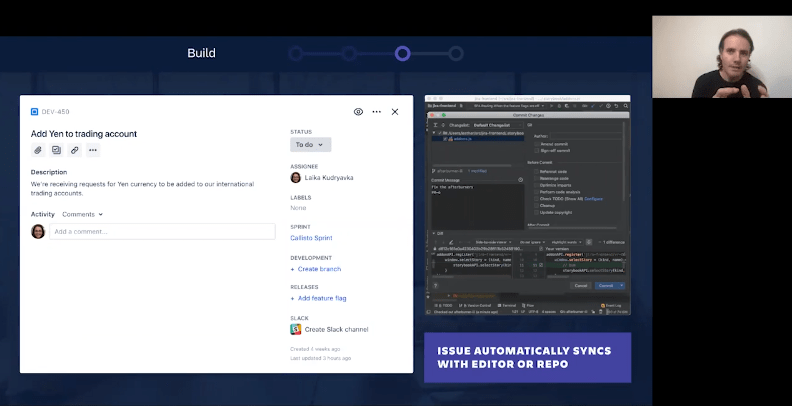Click the Laika Kudryavka assignee avatar
Image resolution: width=792 pixels, height=406 pixels.
296,178
